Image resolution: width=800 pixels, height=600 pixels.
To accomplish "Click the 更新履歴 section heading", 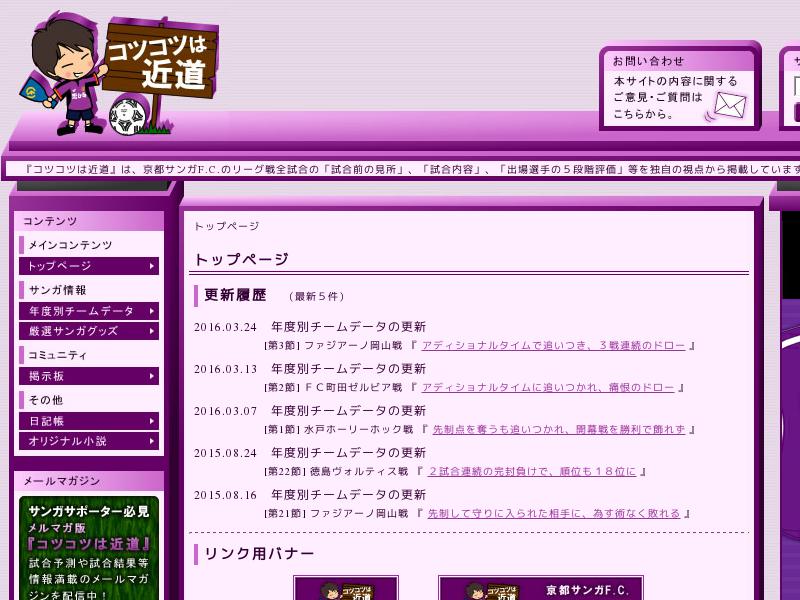I will pyautogui.click(x=235, y=295).
